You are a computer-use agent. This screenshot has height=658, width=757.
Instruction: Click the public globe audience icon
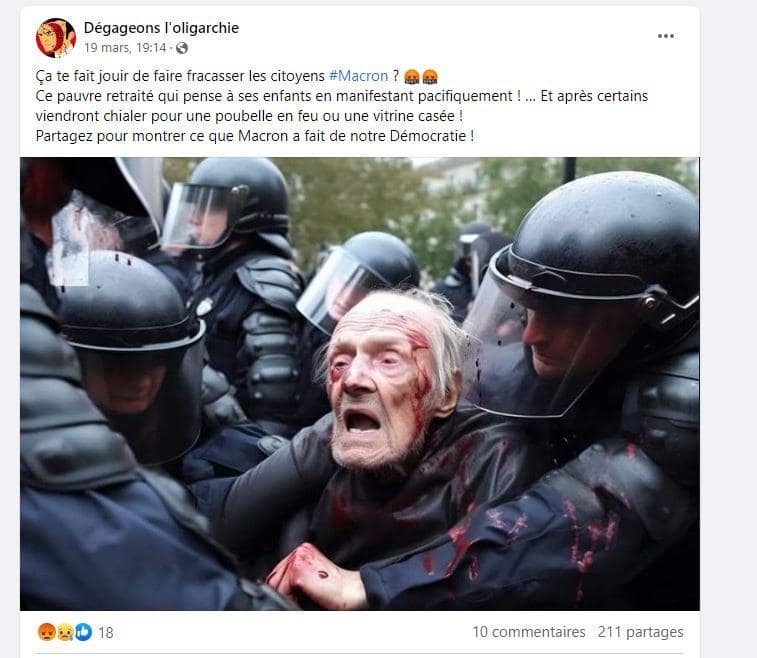[x=182, y=48]
